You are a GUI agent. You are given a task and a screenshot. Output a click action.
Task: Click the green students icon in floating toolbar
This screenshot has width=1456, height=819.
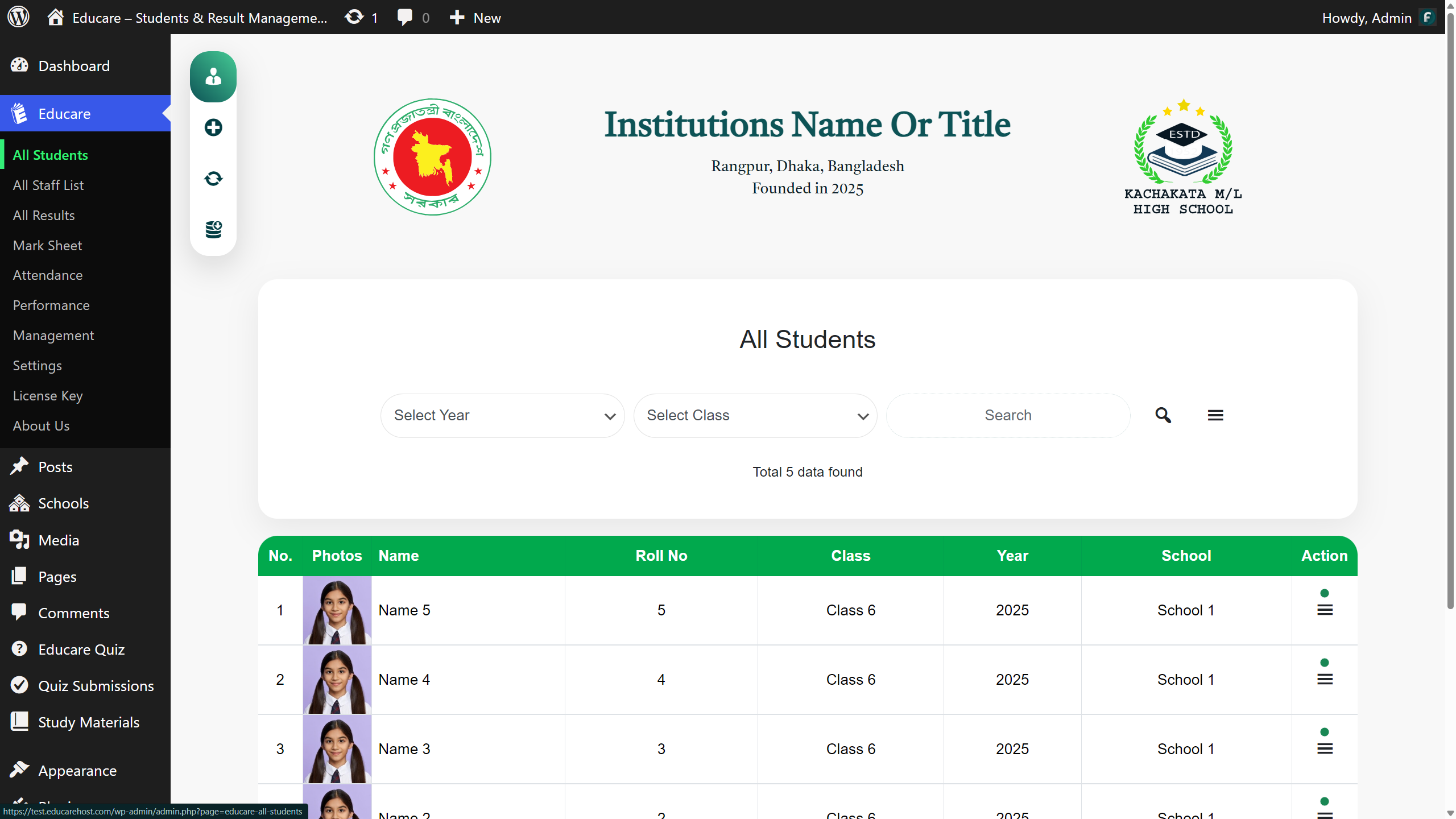pos(213,77)
